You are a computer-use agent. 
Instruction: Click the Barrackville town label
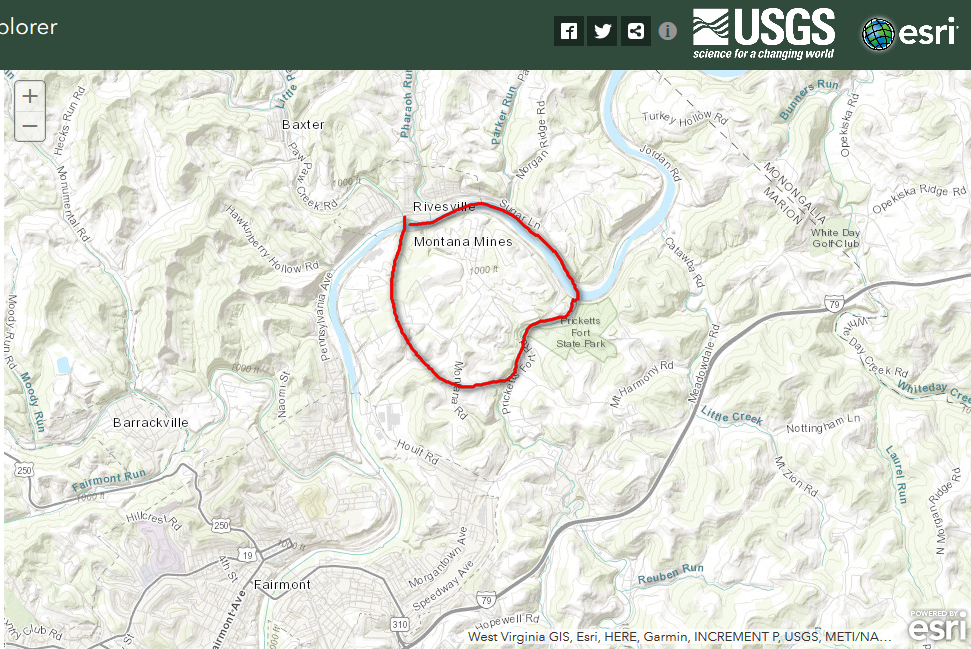point(150,422)
